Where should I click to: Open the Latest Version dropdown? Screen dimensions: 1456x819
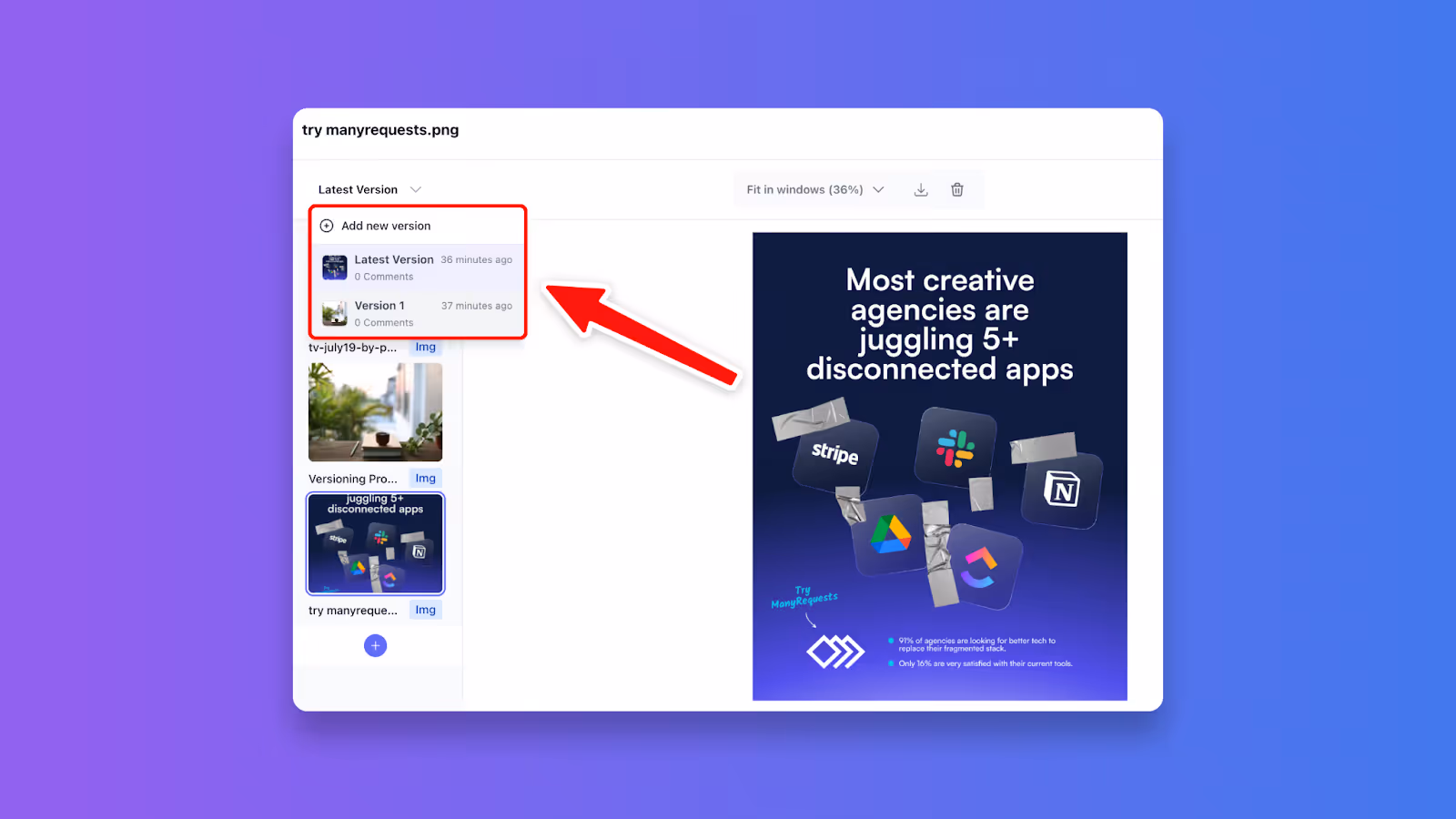click(x=369, y=189)
